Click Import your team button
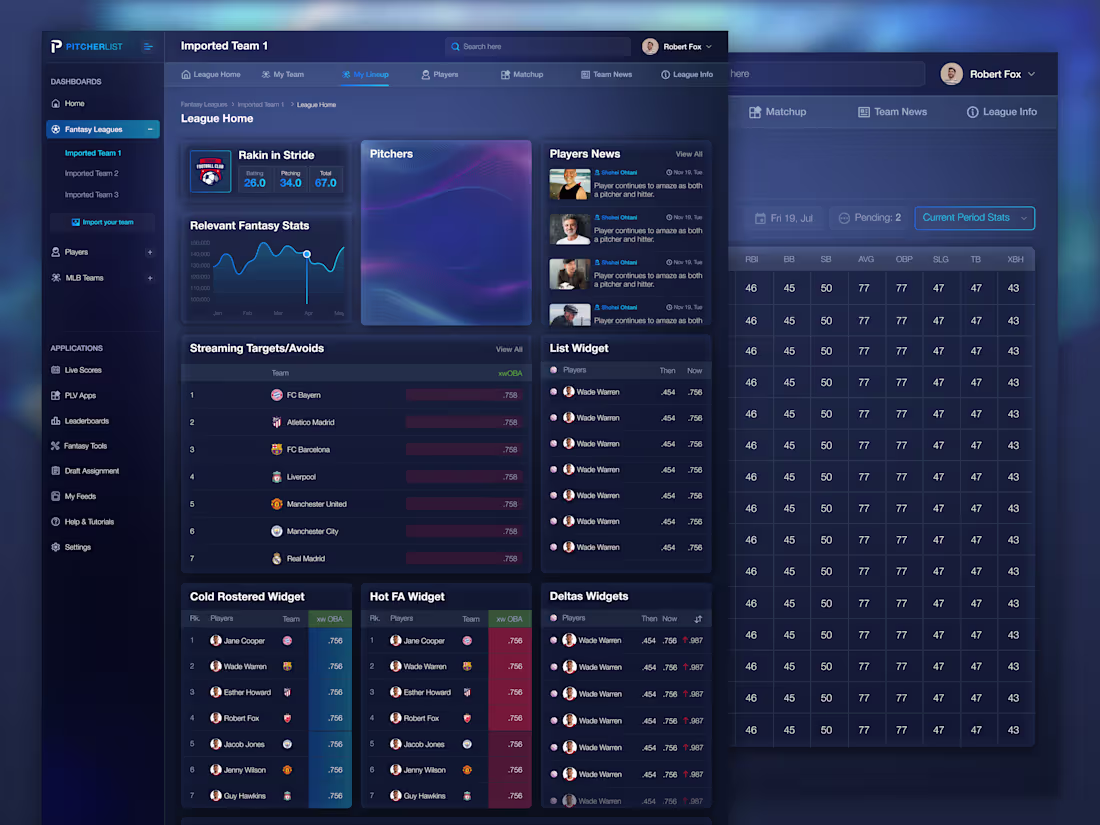Screen dimensions: 1100x825 click(x=102, y=222)
